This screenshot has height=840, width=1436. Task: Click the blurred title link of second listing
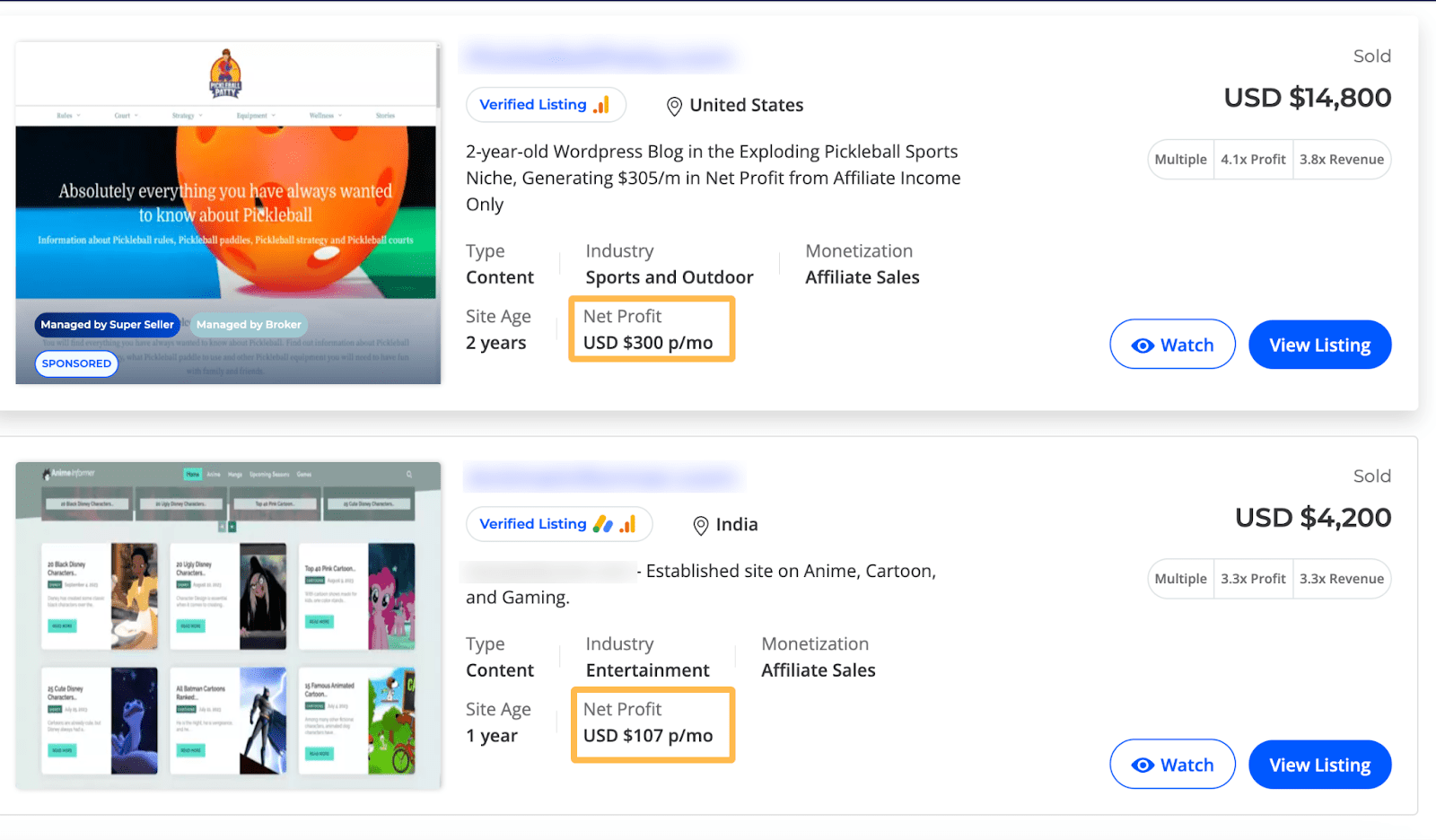click(x=602, y=477)
